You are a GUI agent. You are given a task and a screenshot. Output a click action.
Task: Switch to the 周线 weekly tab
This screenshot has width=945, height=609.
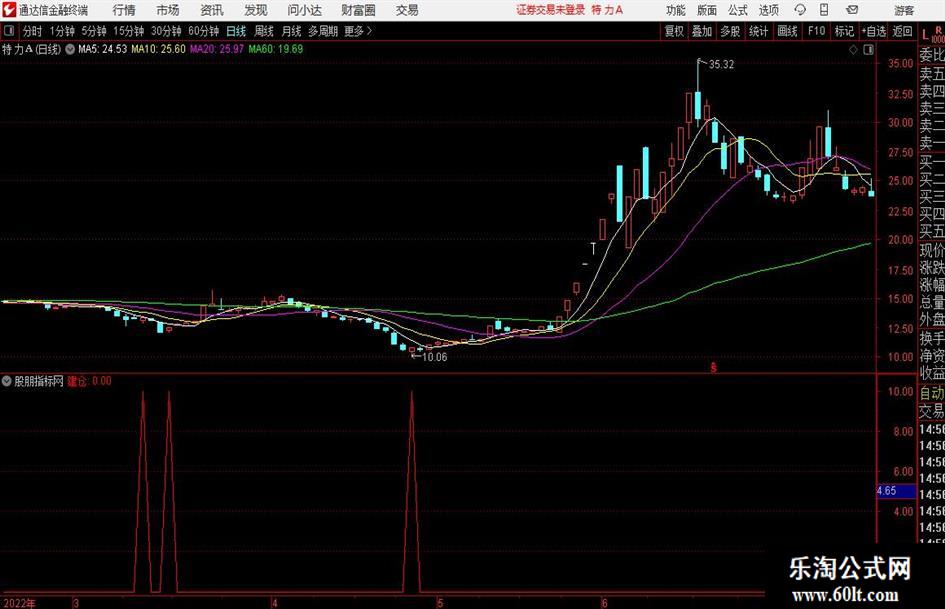click(x=264, y=31)
